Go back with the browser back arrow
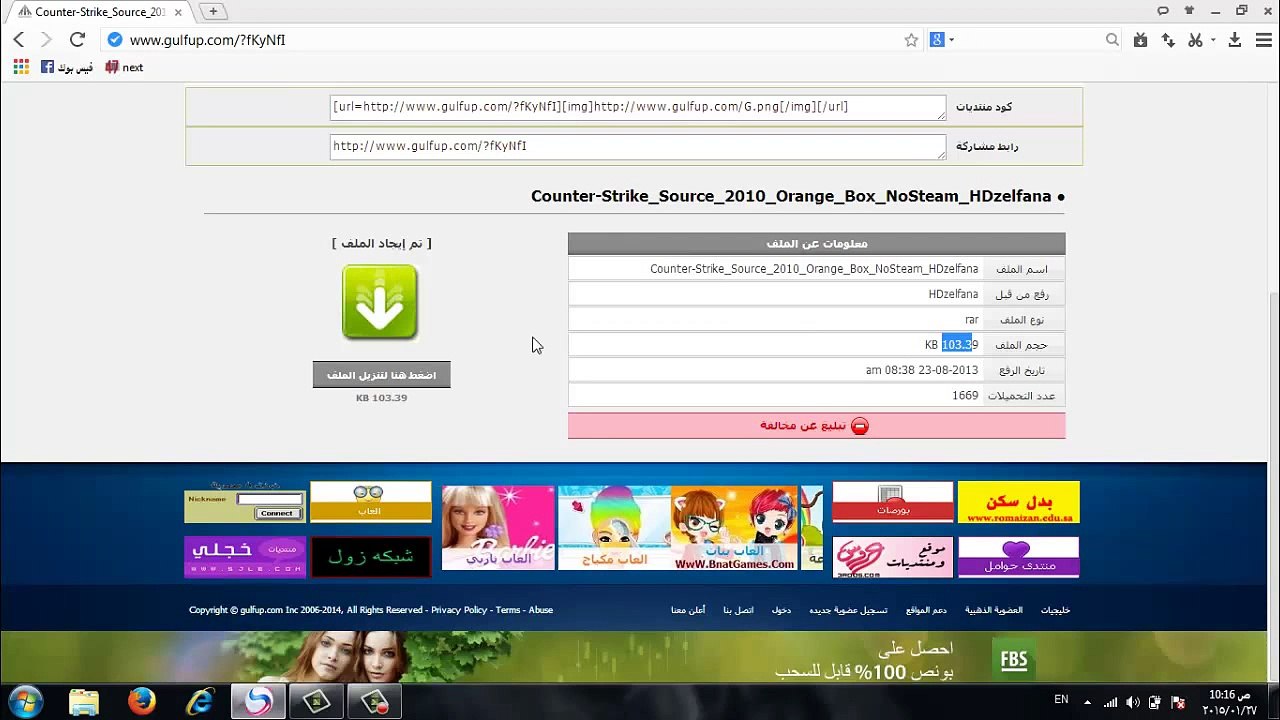The width and height of the screenshot is (1280, 720). coord(19,40)
